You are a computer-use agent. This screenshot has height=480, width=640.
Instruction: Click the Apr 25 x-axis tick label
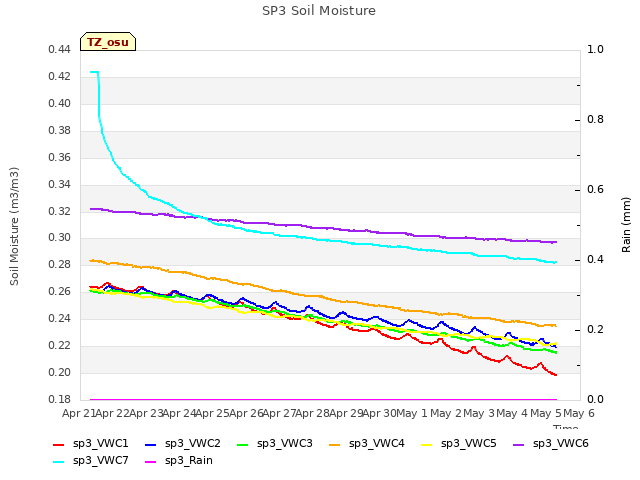[x=212, y=413]
